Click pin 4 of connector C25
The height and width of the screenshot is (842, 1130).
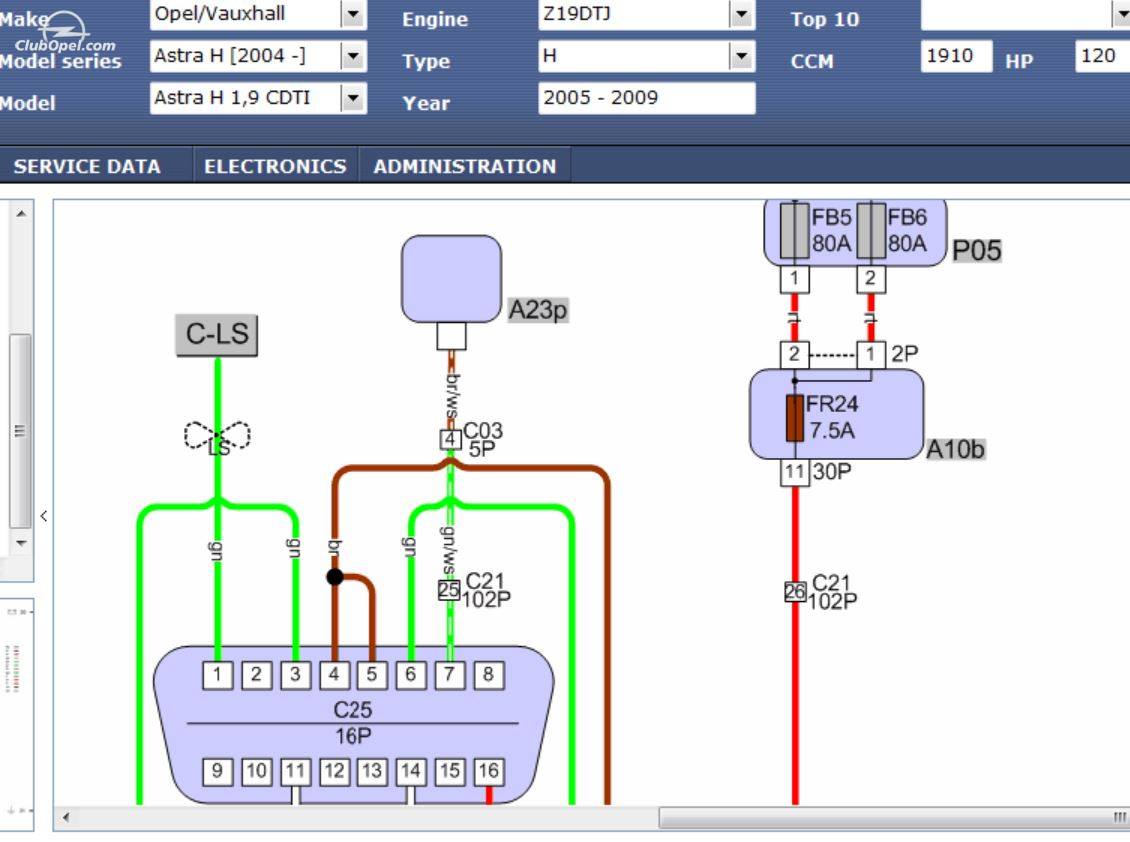(334, 675)
